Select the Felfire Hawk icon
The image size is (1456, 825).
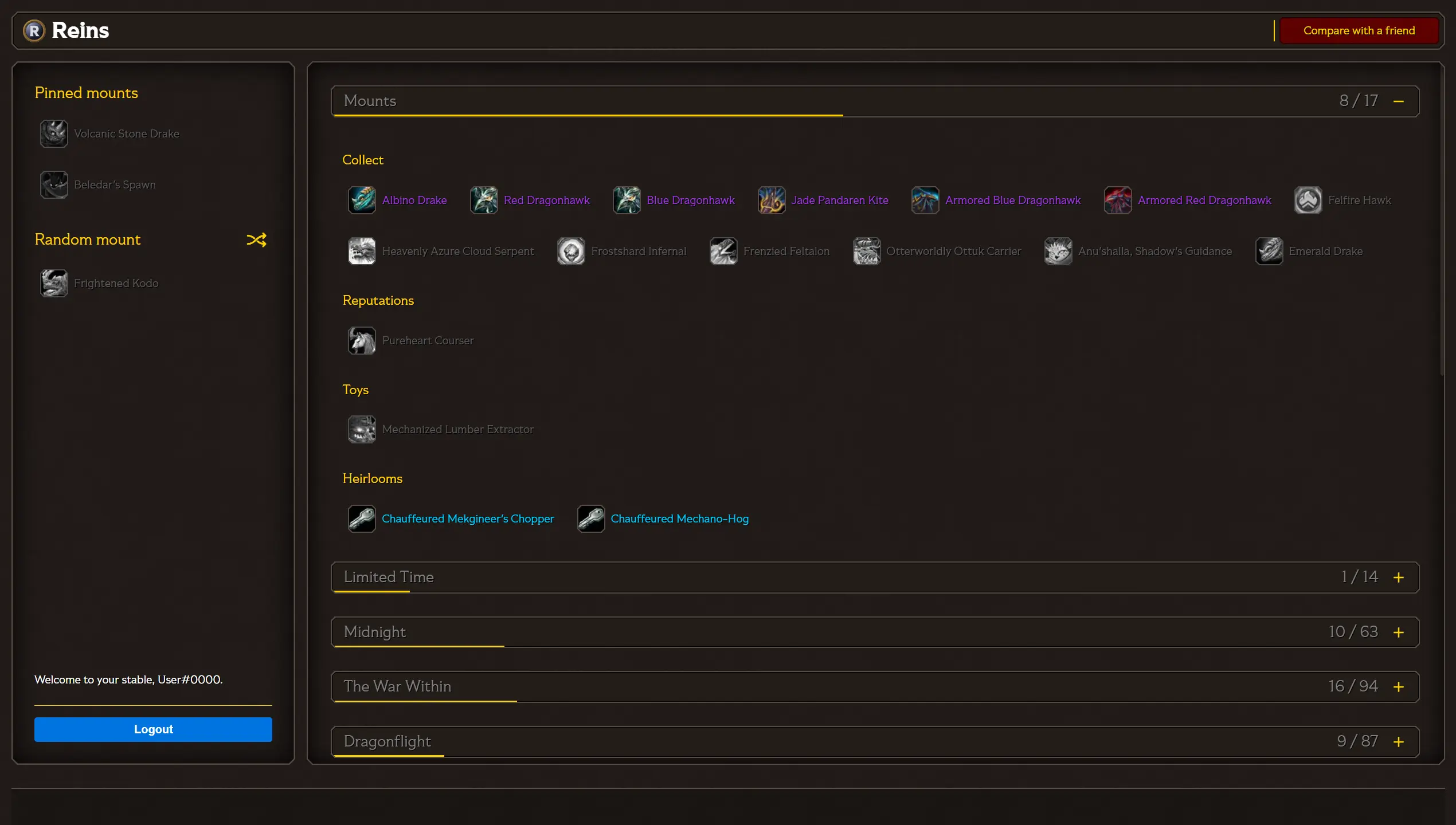click(1308, 200)
